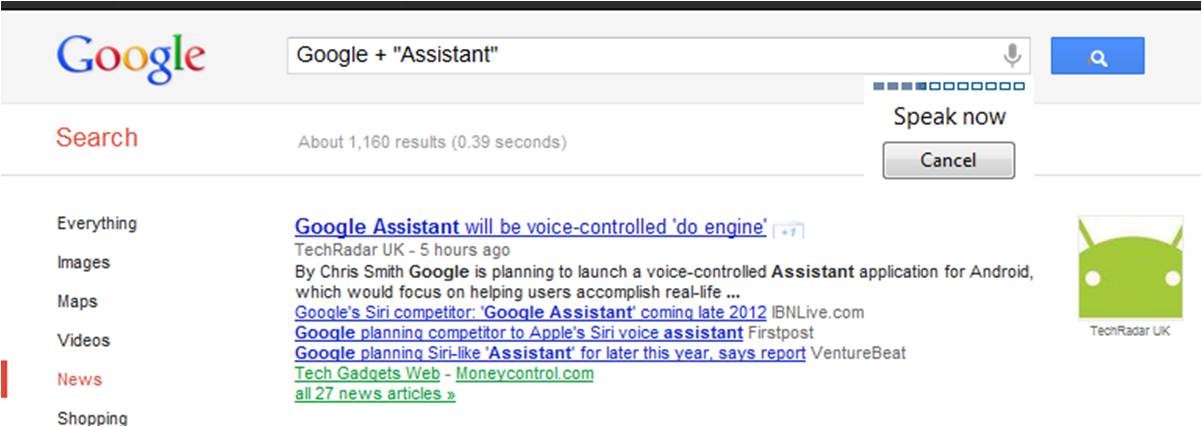Click the search query input field
This screenshot has height=427, width=1202.
pos(640,55)
